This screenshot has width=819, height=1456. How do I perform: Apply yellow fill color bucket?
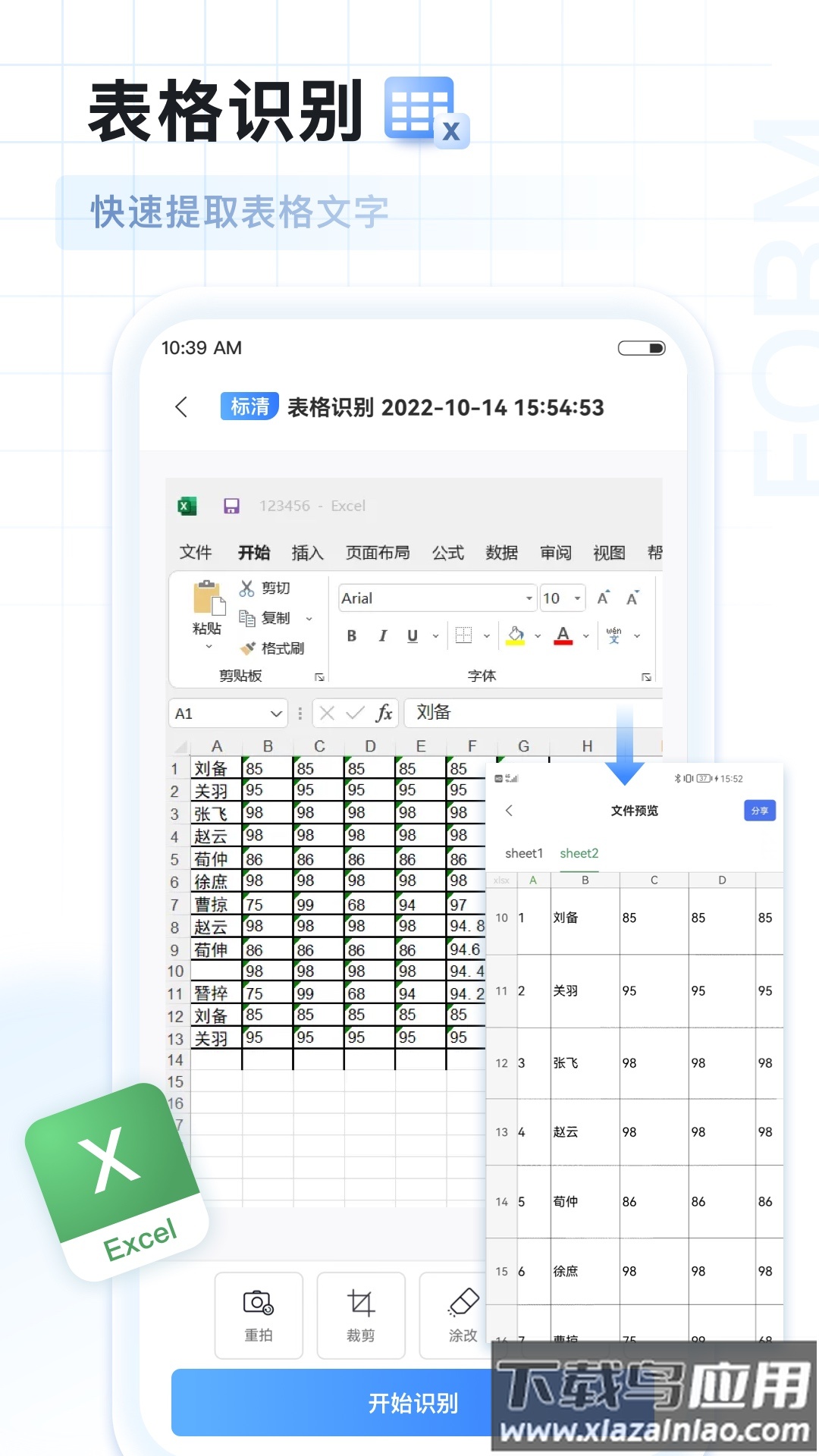point(516,635)
